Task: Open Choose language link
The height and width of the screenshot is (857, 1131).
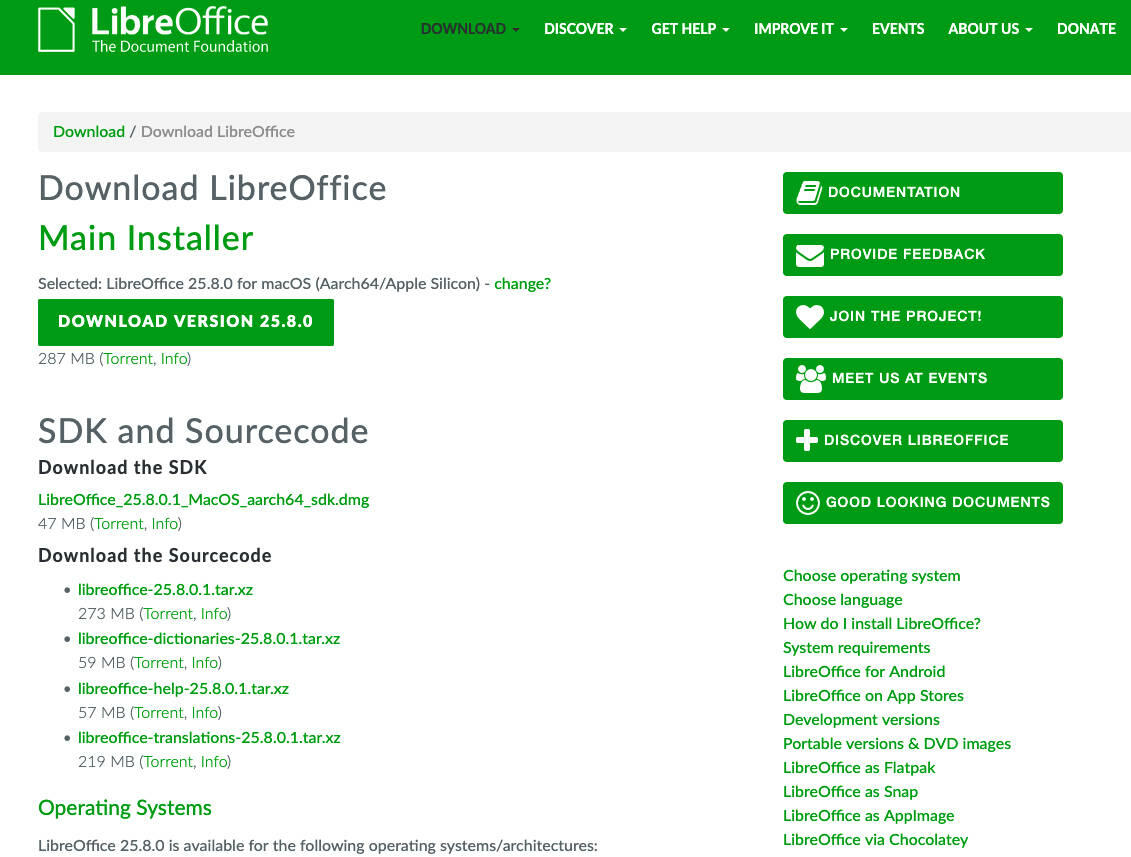Action: pos(842,599)
